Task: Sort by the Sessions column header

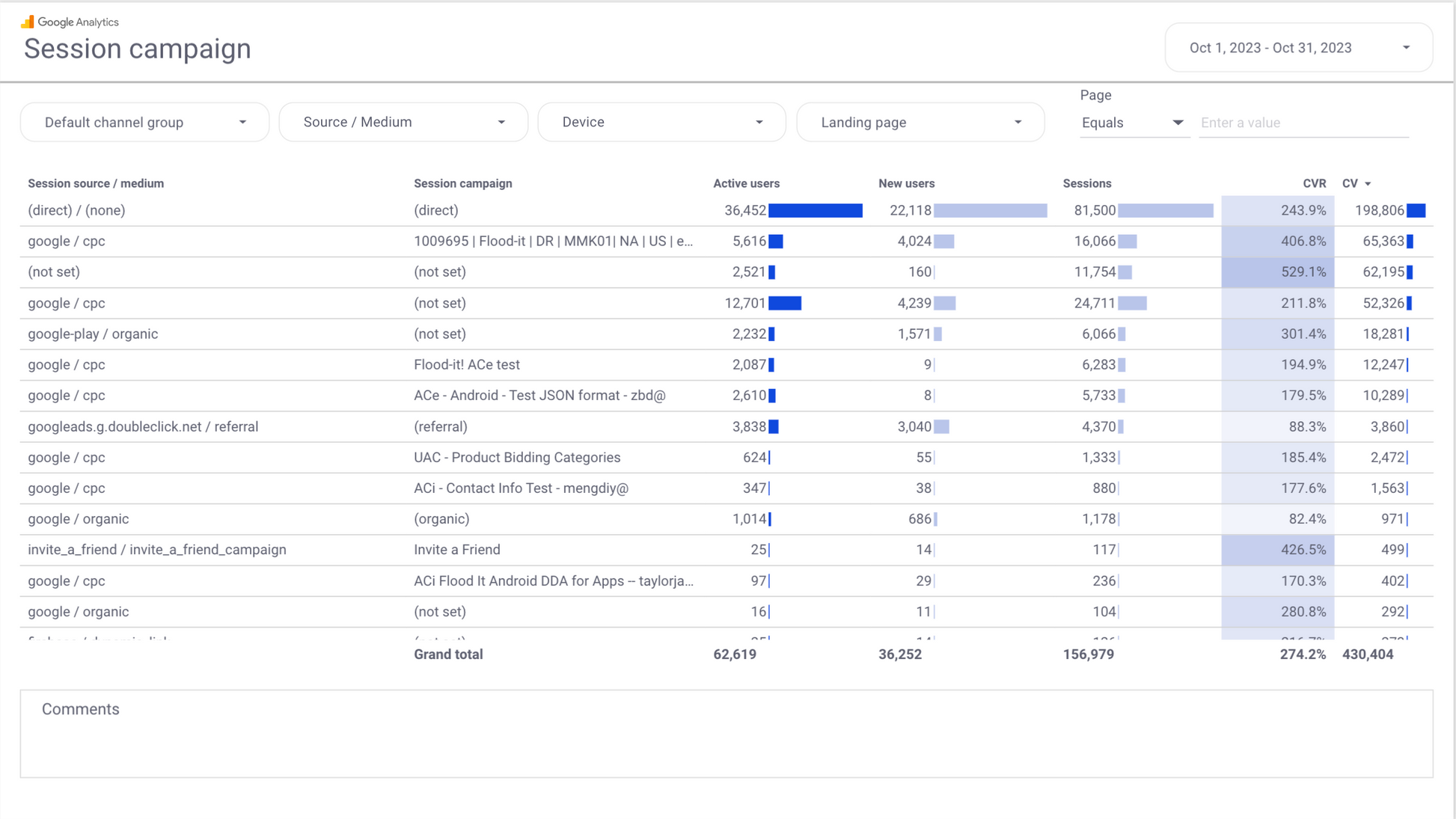Action: (x=1086, y=184)
